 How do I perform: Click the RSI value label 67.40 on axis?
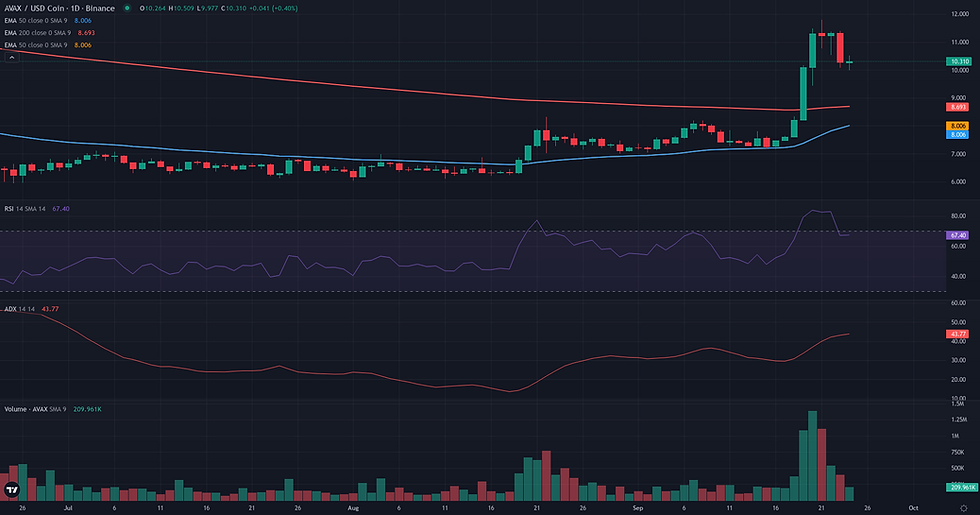[958, 235]
